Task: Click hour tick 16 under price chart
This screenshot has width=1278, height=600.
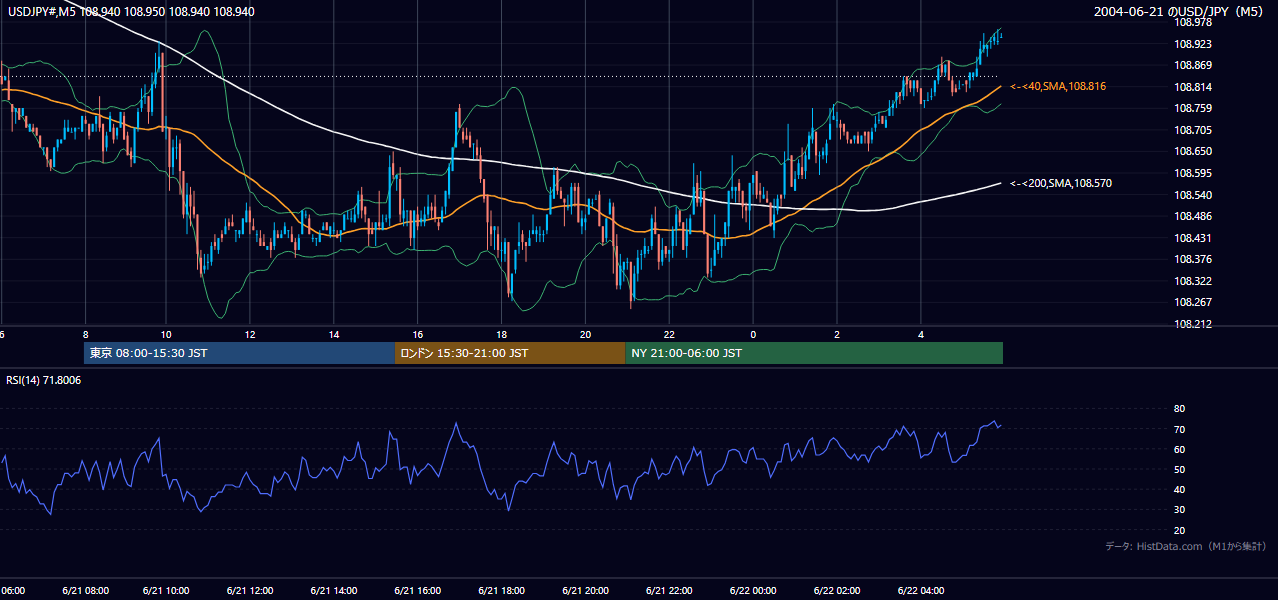Action: (418, 335)
